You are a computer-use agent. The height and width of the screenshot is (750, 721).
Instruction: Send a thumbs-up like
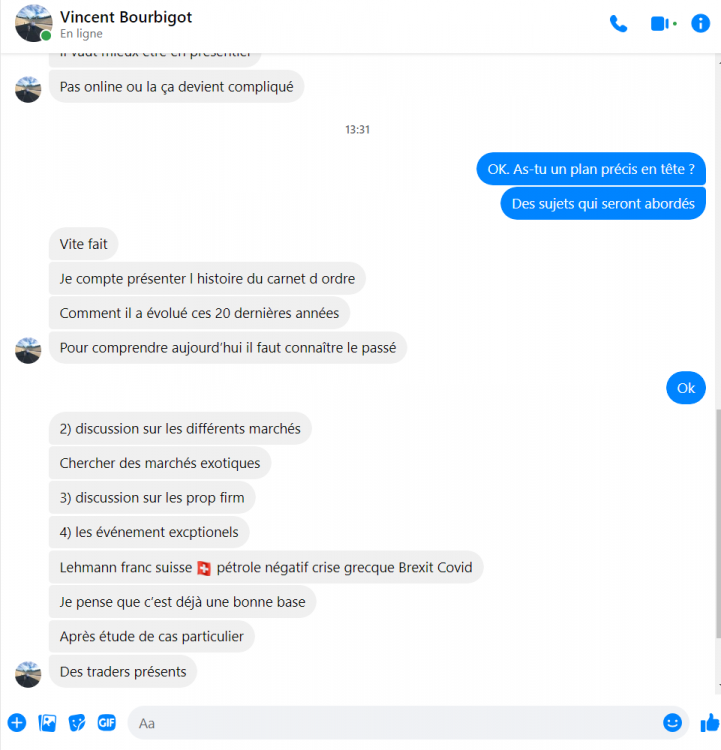point(710,723)
